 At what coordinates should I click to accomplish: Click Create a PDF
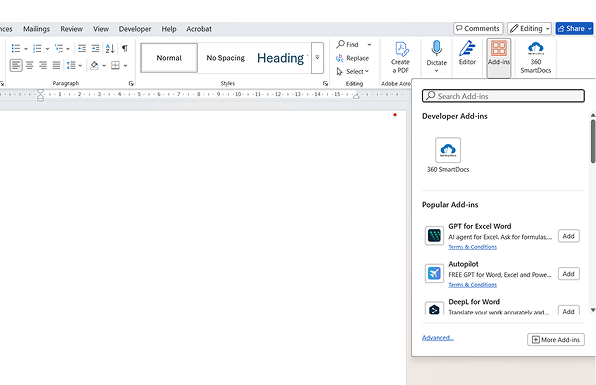point(400,57)
